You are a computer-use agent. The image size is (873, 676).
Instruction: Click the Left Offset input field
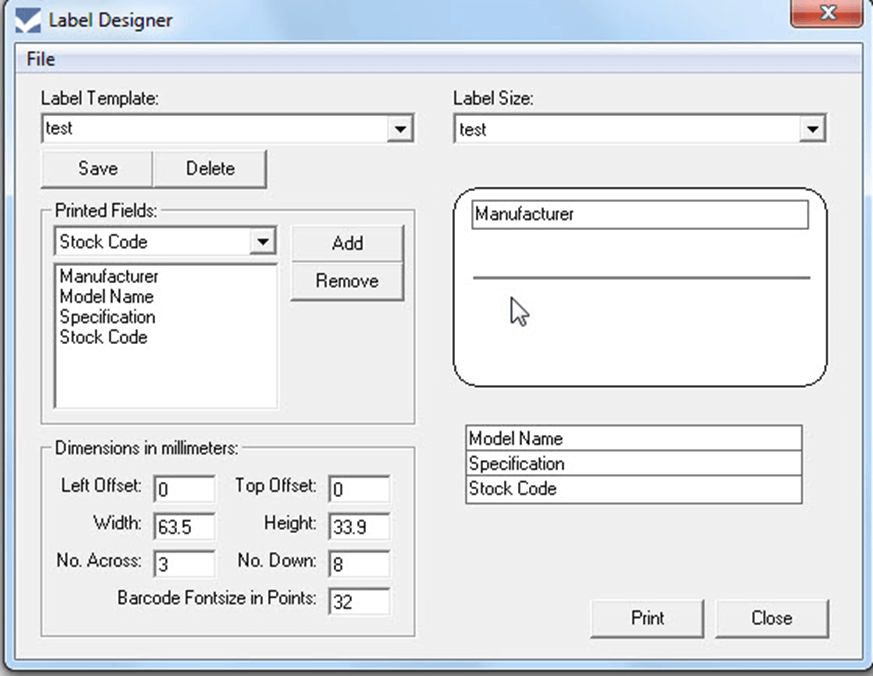coord(184,489)
